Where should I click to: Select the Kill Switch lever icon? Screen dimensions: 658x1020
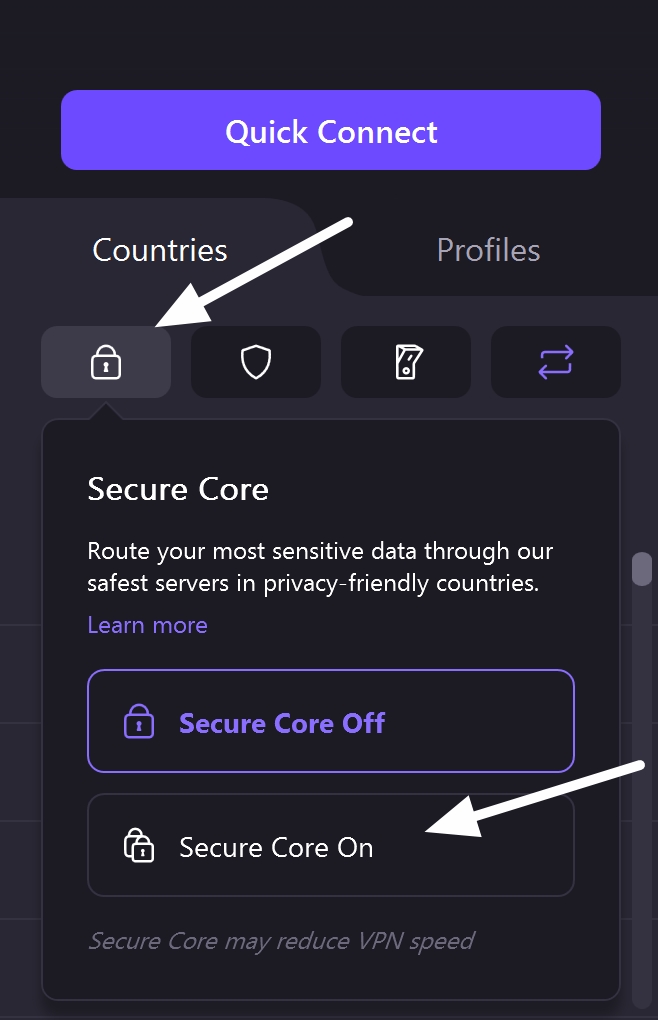tap(405, 362)
